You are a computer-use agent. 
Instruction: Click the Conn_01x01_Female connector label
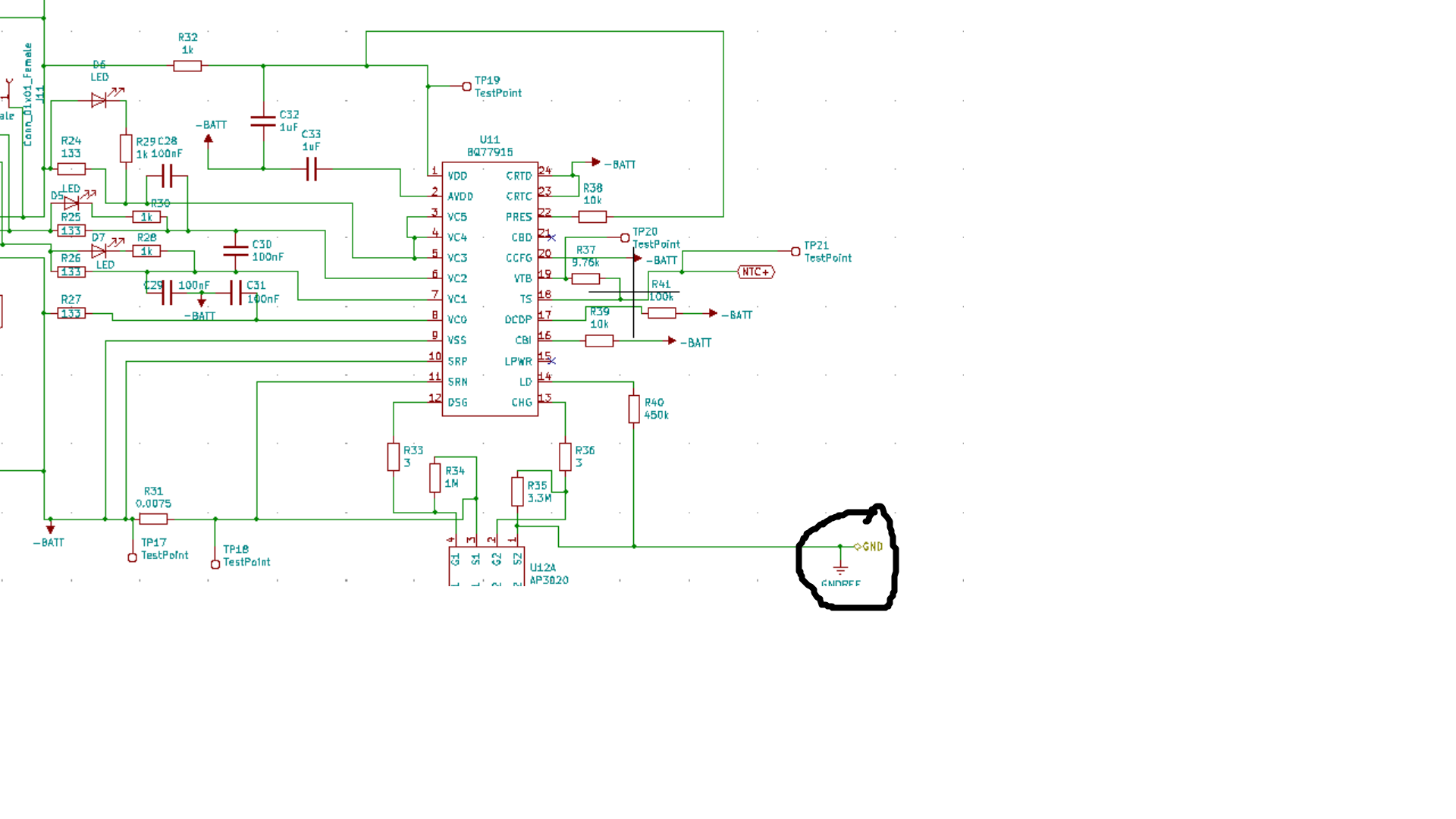[28, 94]
